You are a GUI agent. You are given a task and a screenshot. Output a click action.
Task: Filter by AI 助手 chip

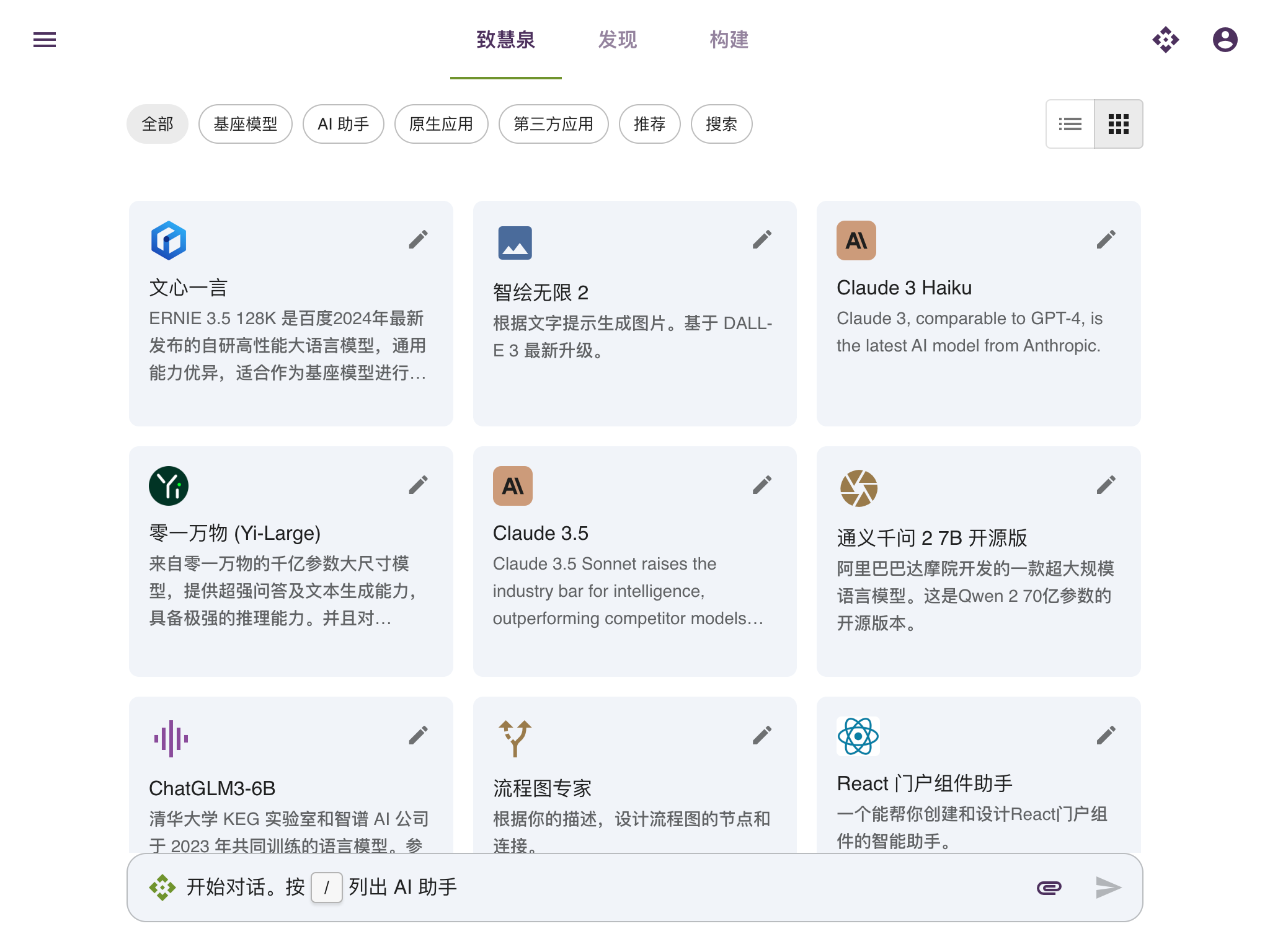coord(344,124)
